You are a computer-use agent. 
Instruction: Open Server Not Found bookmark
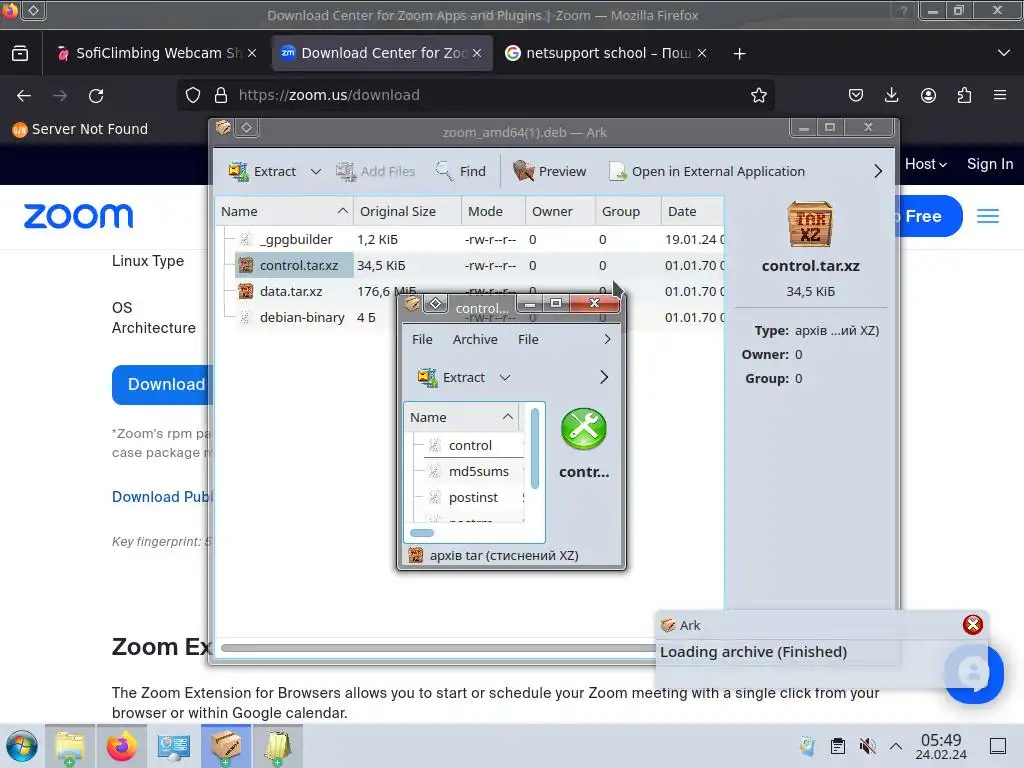(80, 129)
